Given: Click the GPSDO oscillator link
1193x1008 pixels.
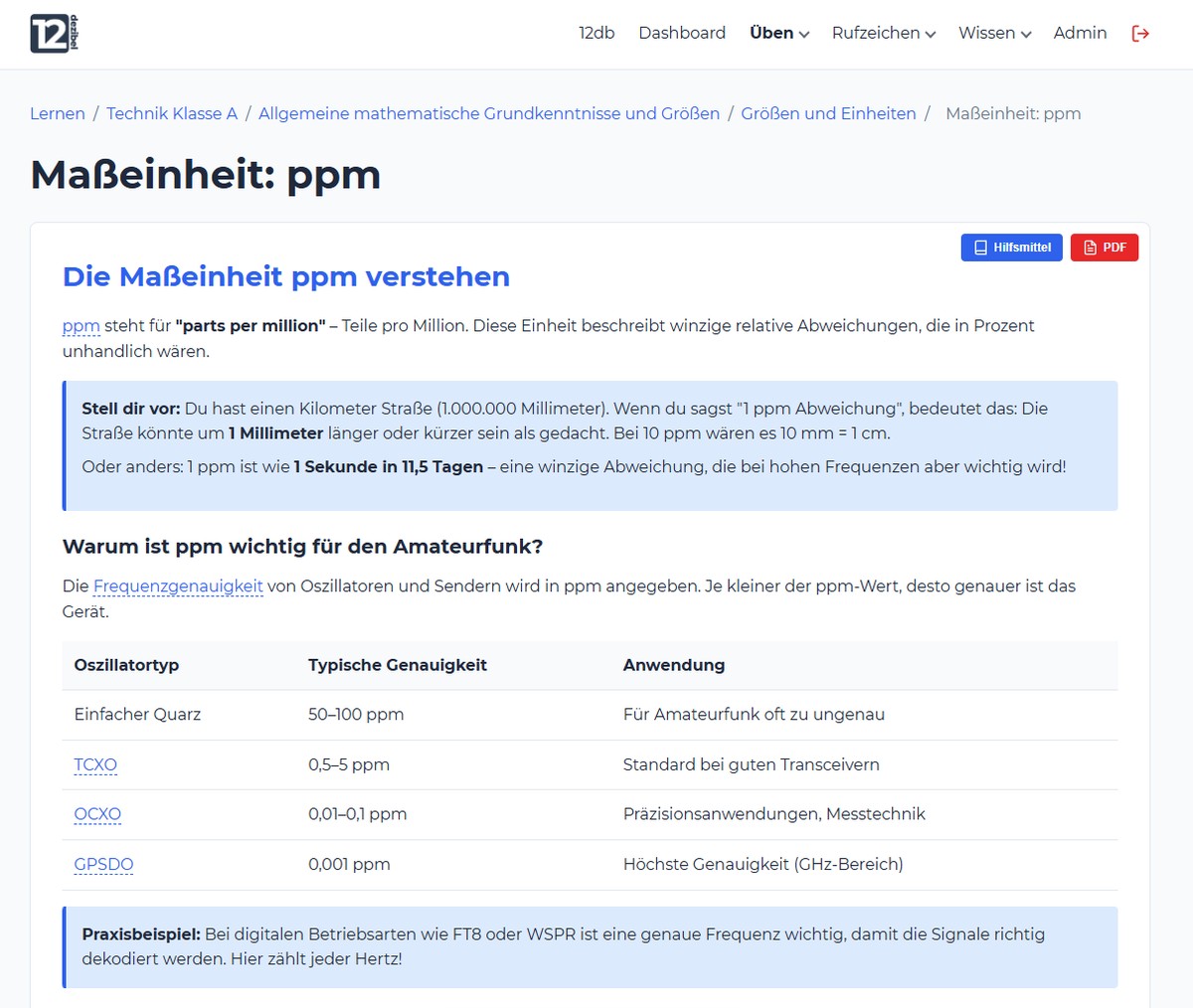Looking at the screenshot, I should [x=103, y=864].
